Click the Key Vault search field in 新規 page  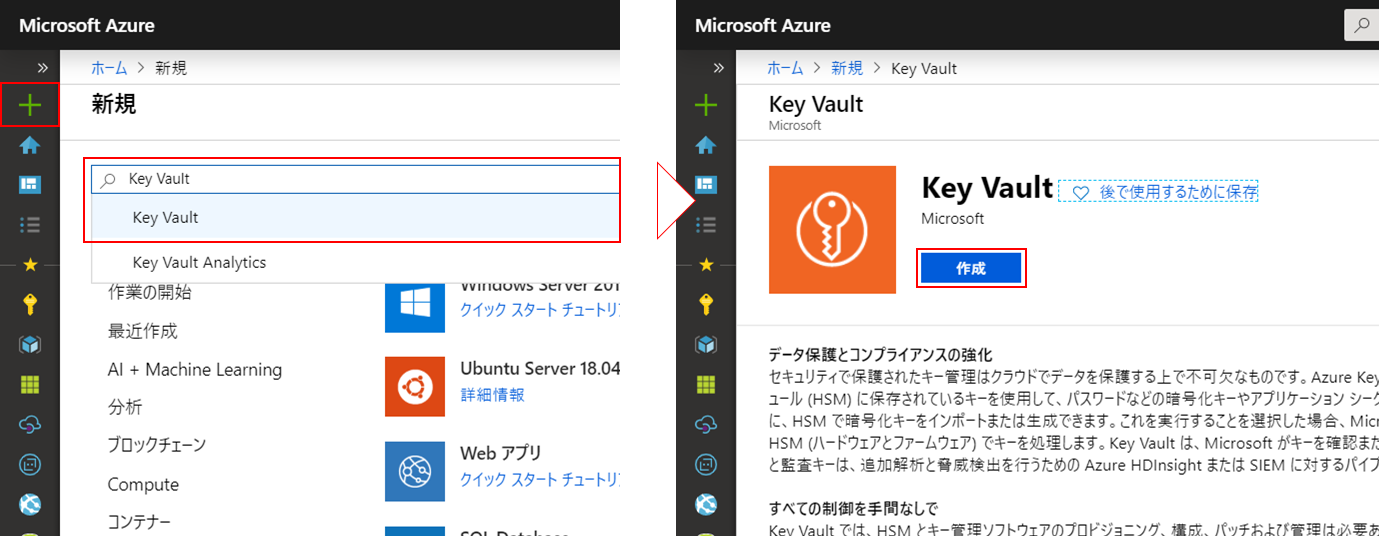(x=355, y=179)
